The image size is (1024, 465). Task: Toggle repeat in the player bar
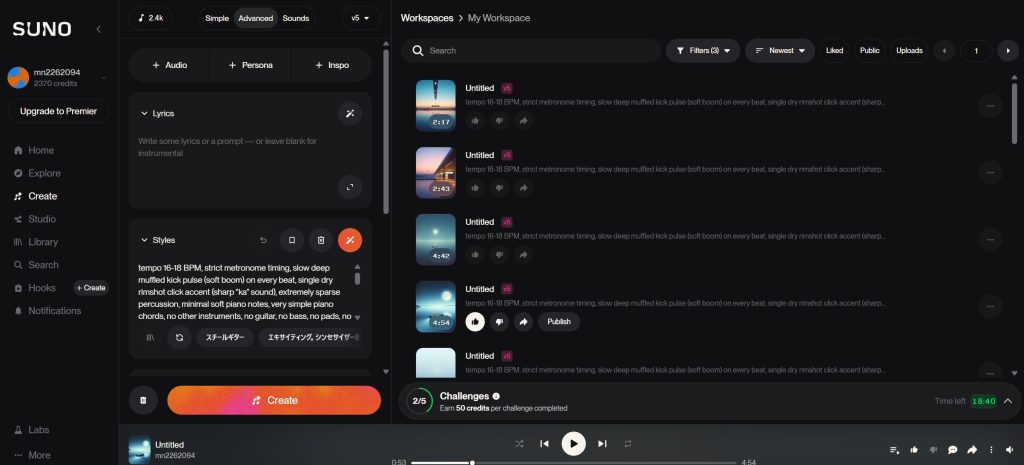point(628,443)
